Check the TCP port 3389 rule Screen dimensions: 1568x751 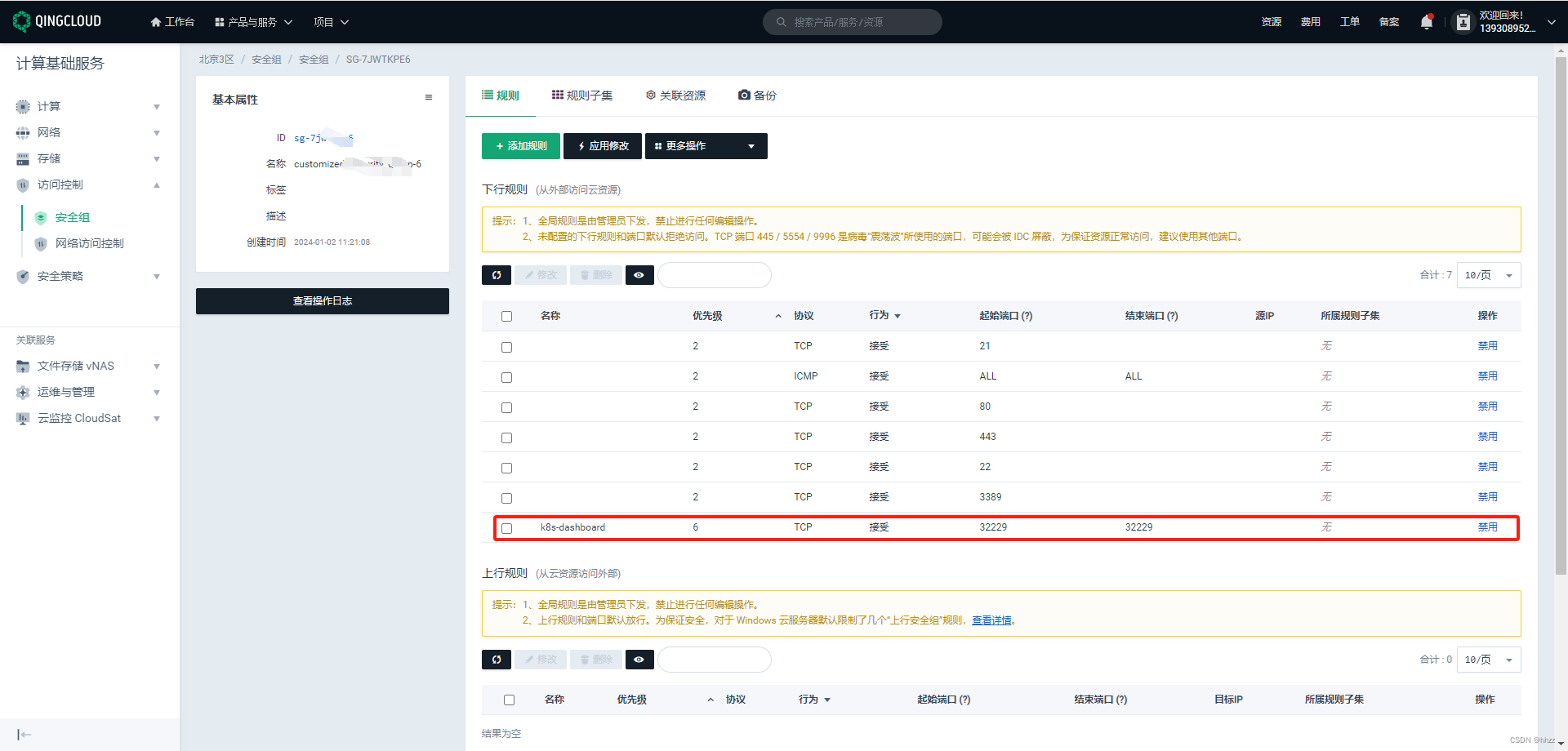(506, 498)
